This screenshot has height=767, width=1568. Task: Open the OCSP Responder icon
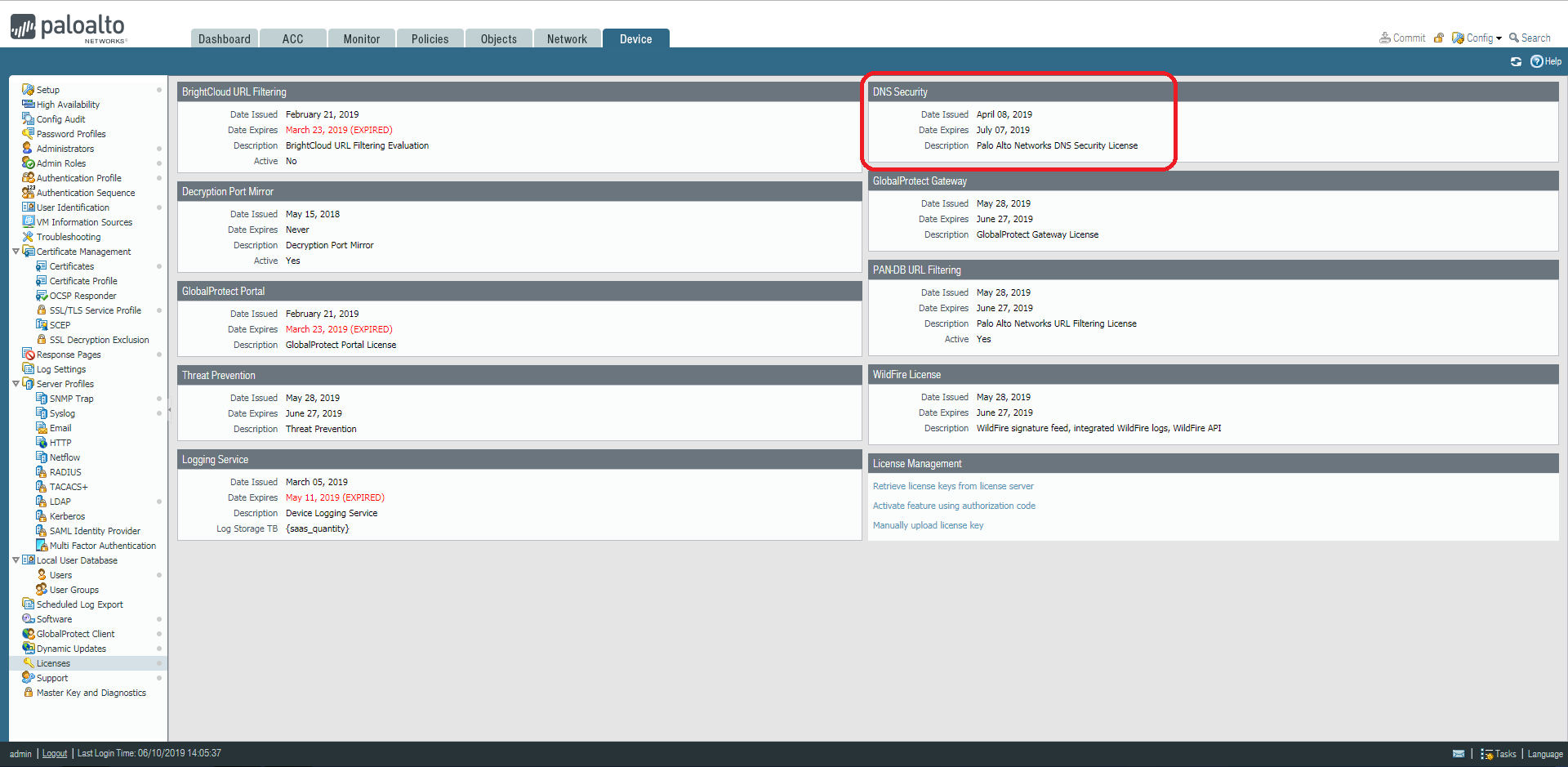coord(41,296)
